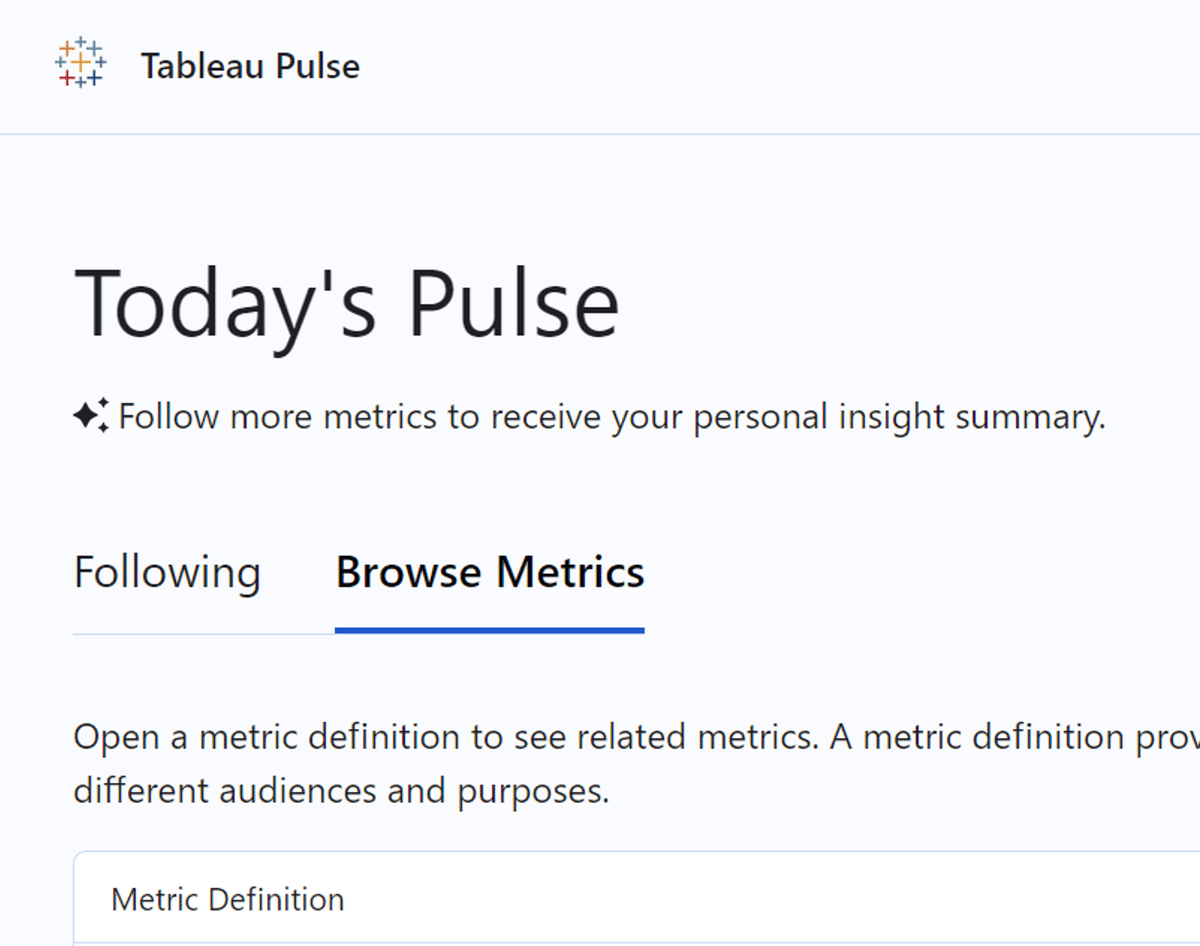Click the sparkle insight summary icon
This screenshot has width=1200, height=946.
pyautogui.click(x=91, y=415)
